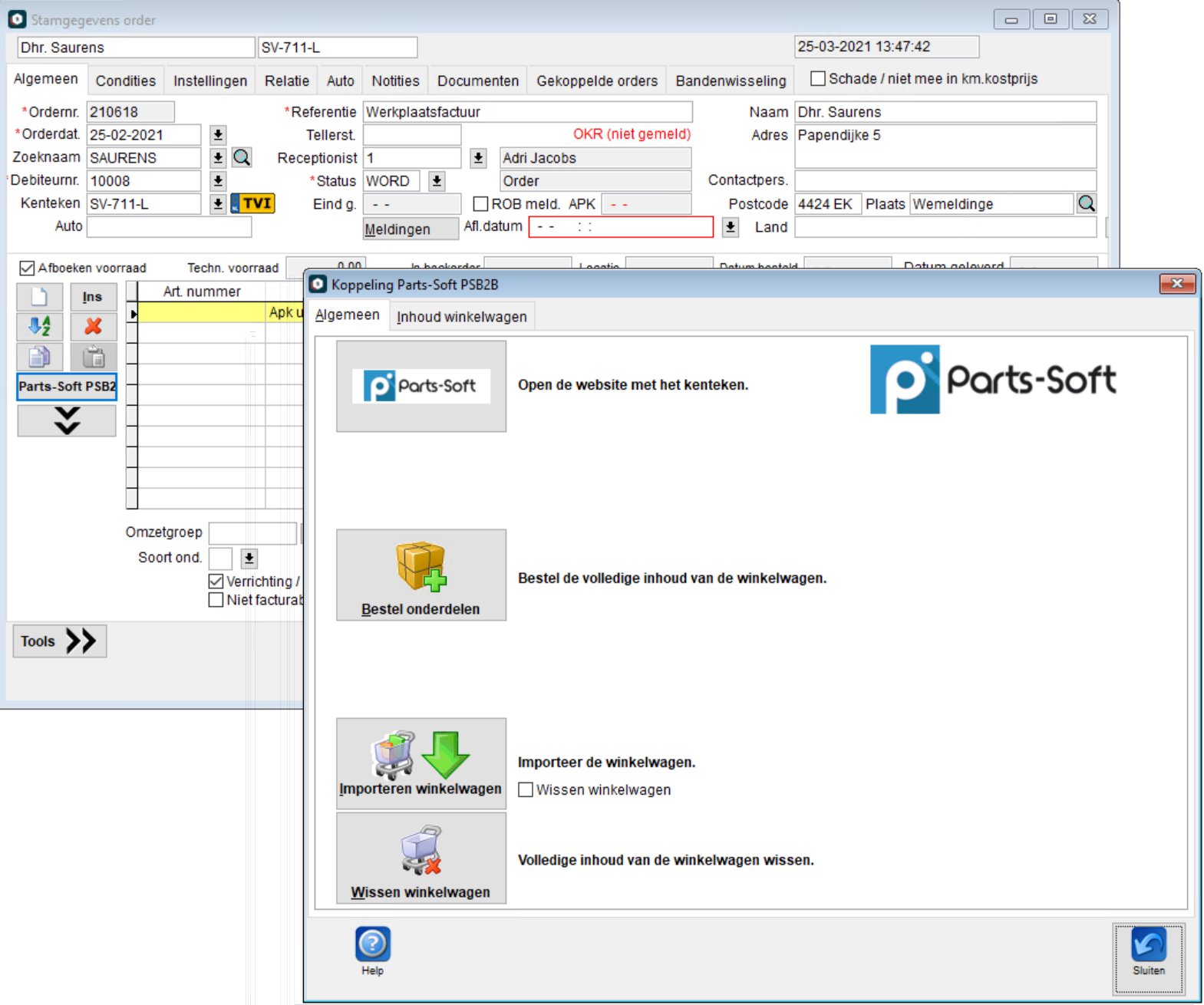This screenshot has height=1005, width=1204.
Task: Click the Land input field
Action: pos(945,227)
